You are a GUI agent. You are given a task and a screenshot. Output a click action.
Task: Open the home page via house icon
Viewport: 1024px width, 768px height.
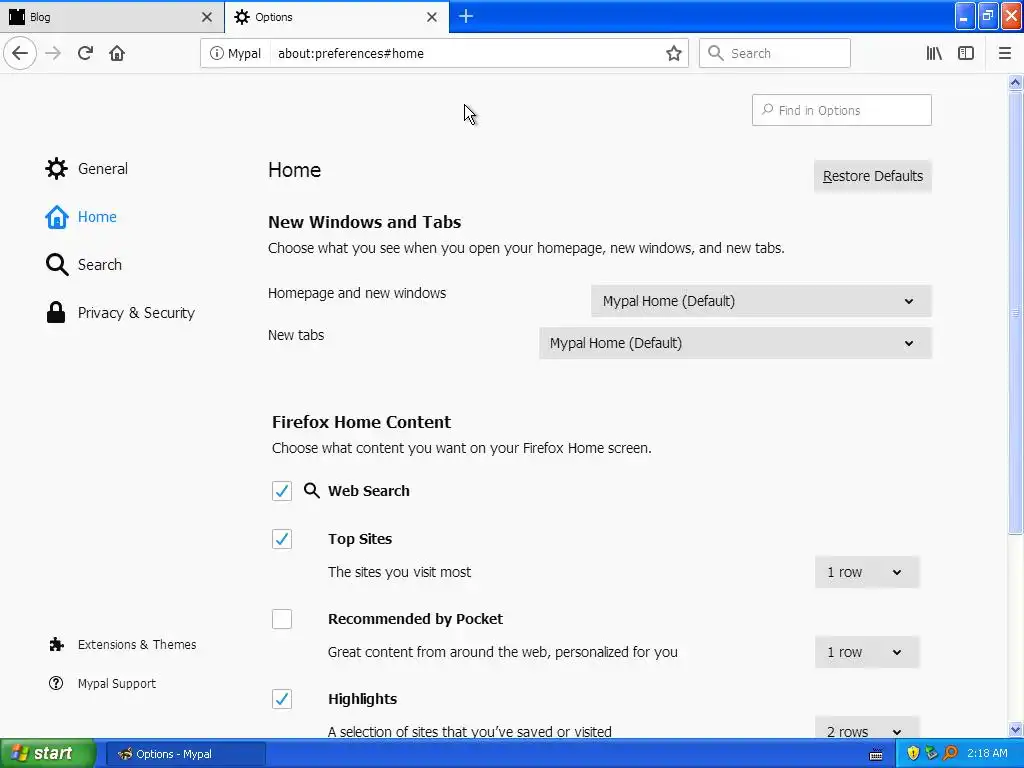117,53
